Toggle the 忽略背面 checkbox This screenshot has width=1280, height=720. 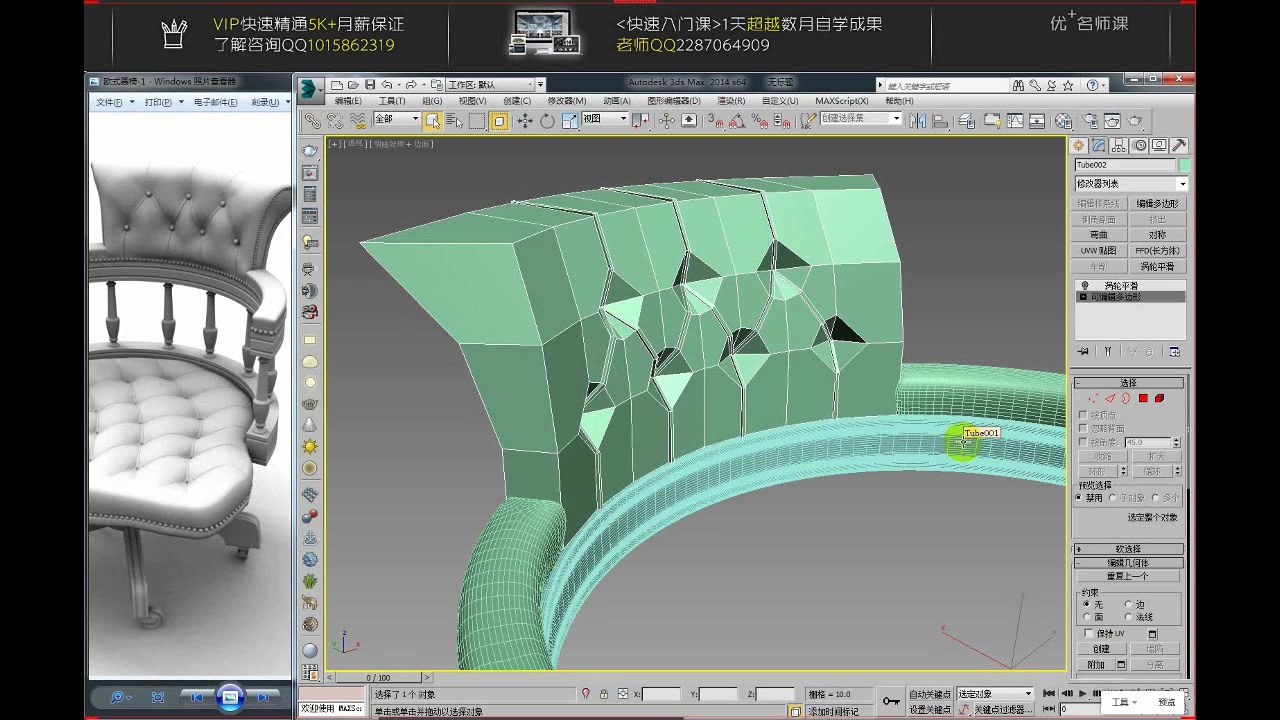click(x=1082, y=426)
